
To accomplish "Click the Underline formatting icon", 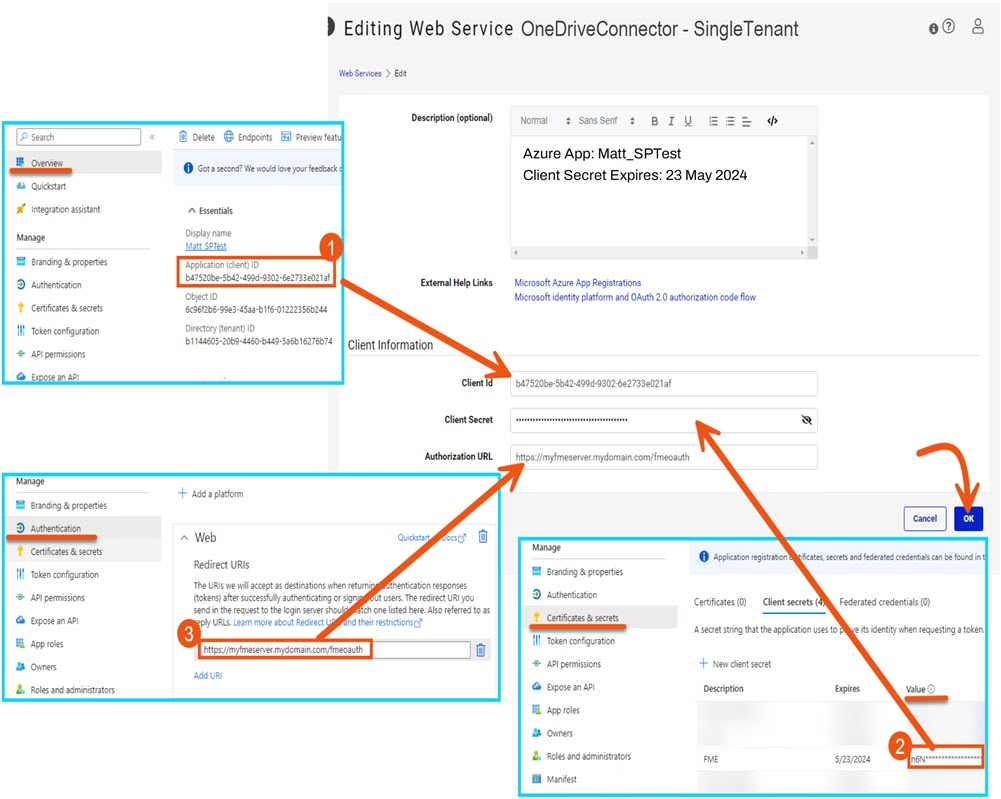I will 688,121.
